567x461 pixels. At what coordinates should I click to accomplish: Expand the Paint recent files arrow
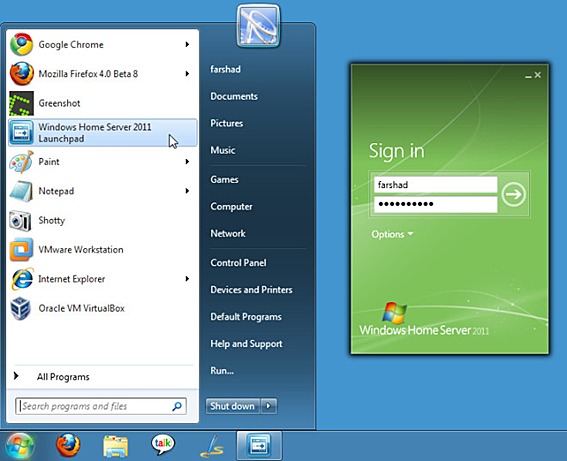pyautogui.click(x=187, y=162)
